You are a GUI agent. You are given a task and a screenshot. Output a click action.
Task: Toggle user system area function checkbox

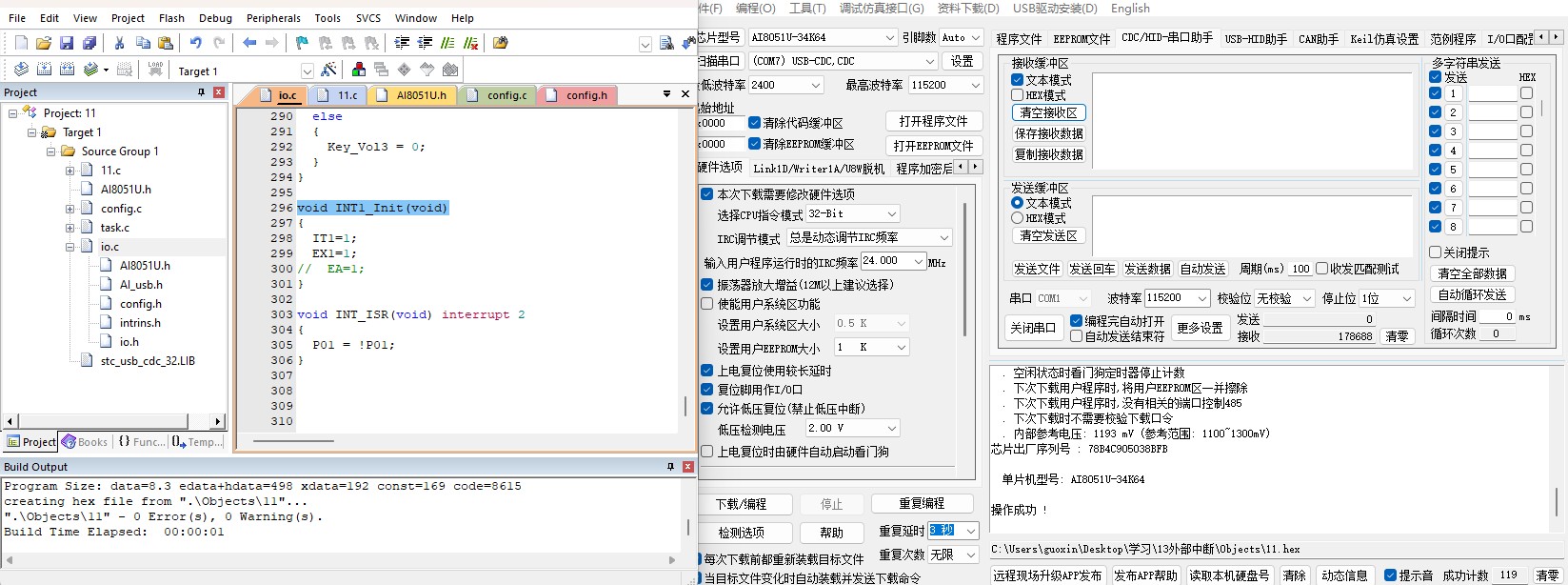(x=706, y=304)
